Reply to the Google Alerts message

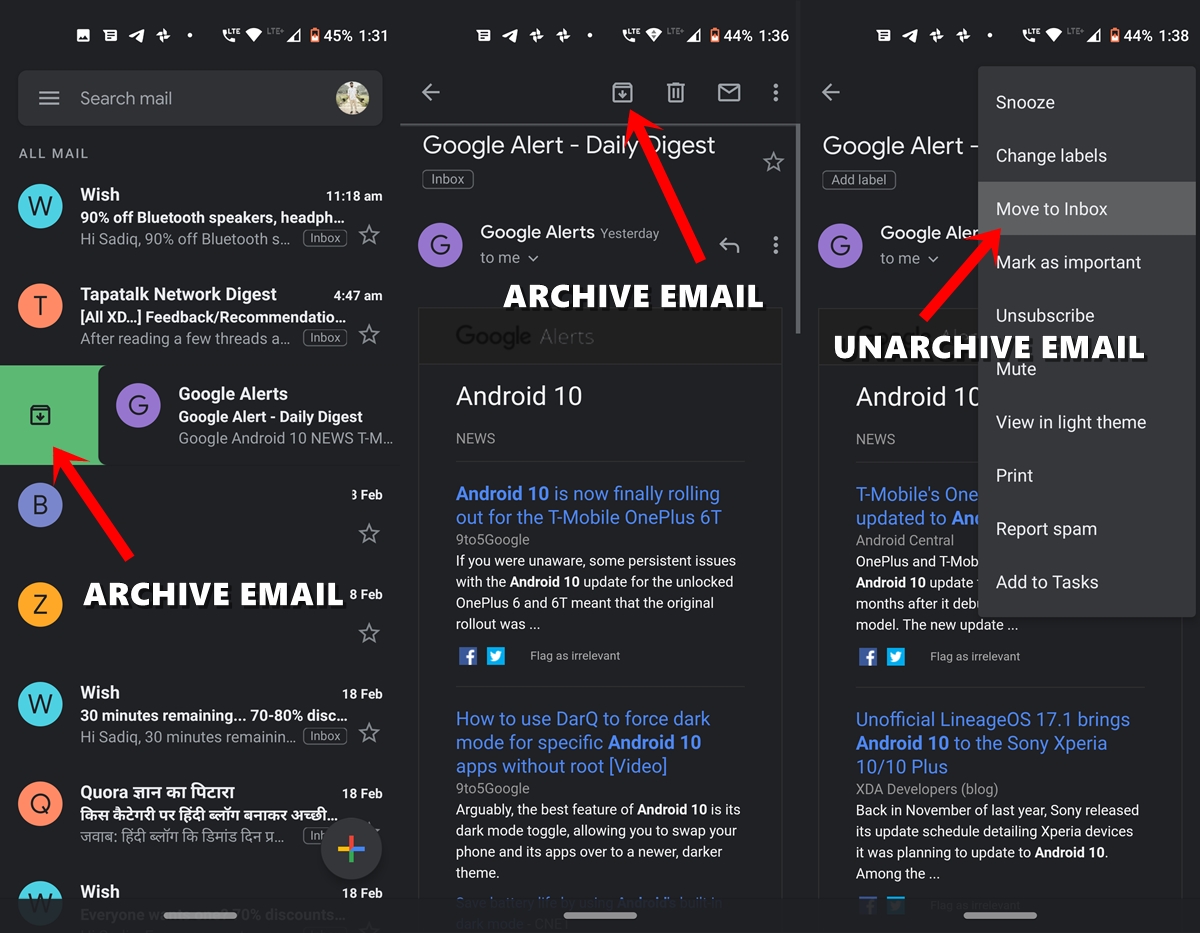click(x=729, y=245)
